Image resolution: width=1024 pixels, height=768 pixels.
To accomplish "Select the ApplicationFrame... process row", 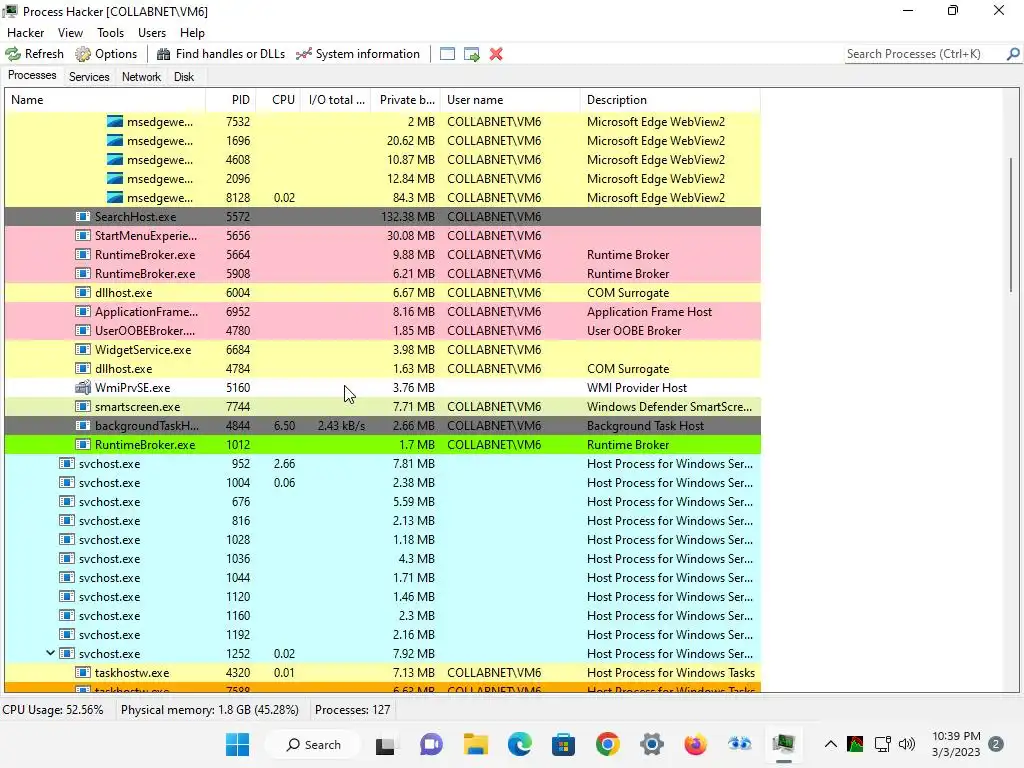I will 383,312.
